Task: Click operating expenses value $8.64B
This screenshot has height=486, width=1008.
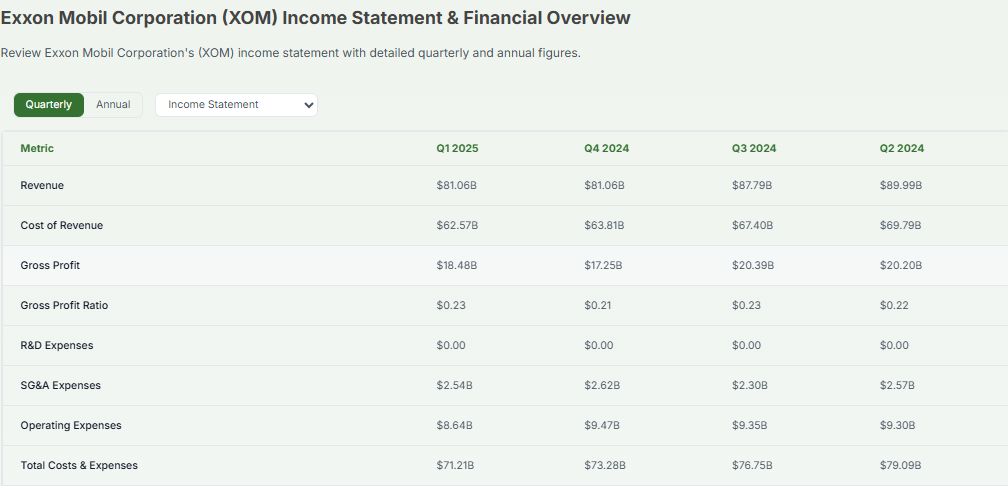Action: coord(454,425)
